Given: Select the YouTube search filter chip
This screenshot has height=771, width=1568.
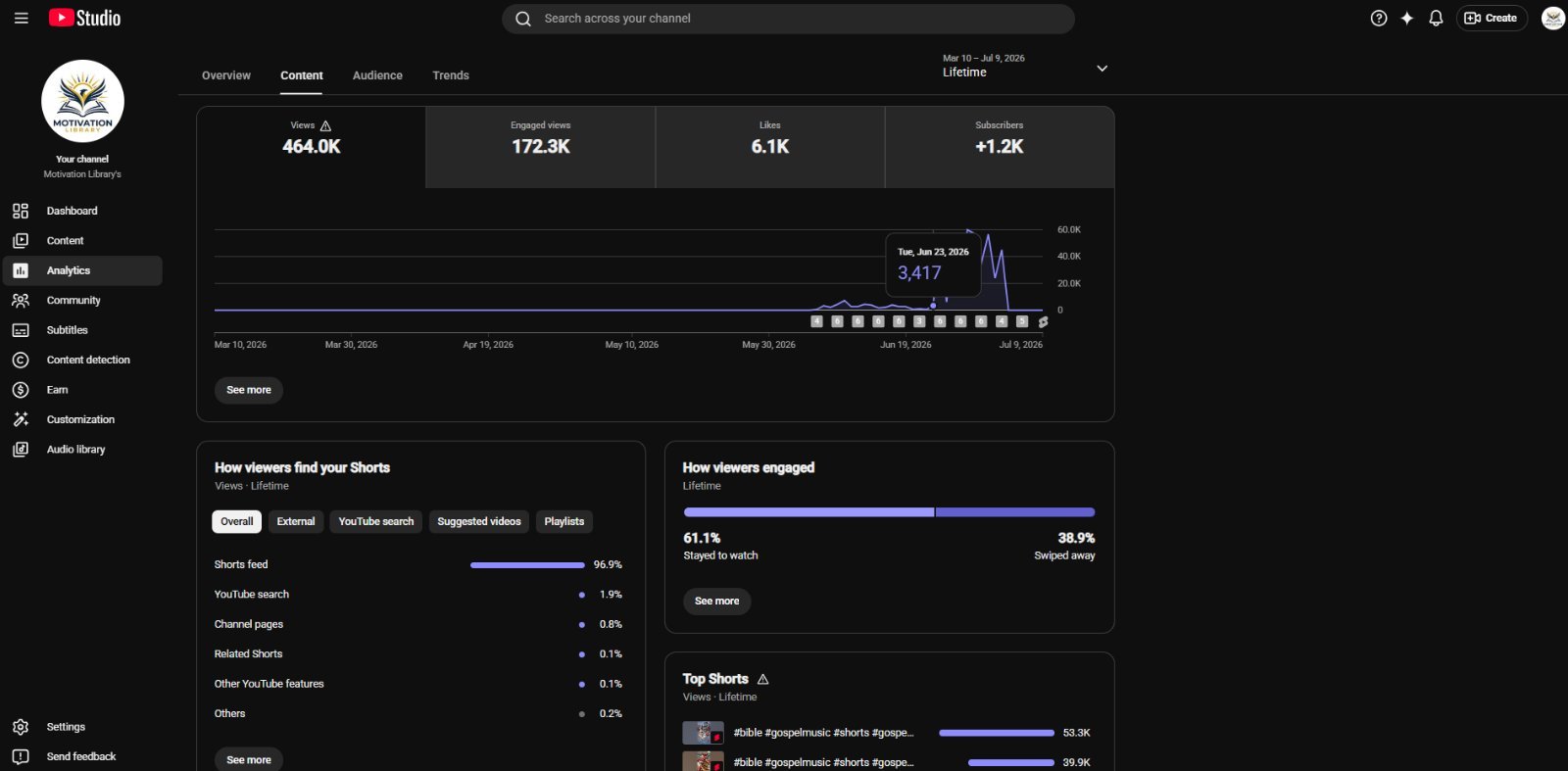Looking at the screenshot, I should [376, 522].
